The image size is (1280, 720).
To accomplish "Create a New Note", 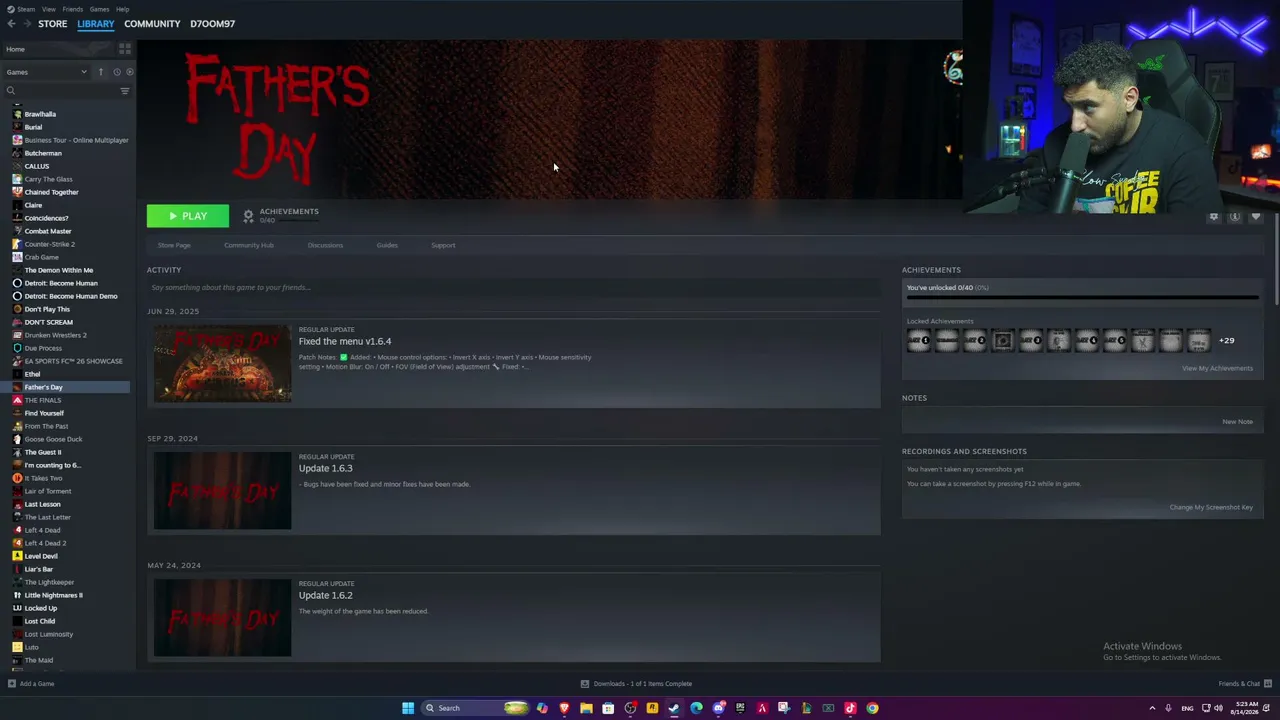I will click(x=1237, y=421).
